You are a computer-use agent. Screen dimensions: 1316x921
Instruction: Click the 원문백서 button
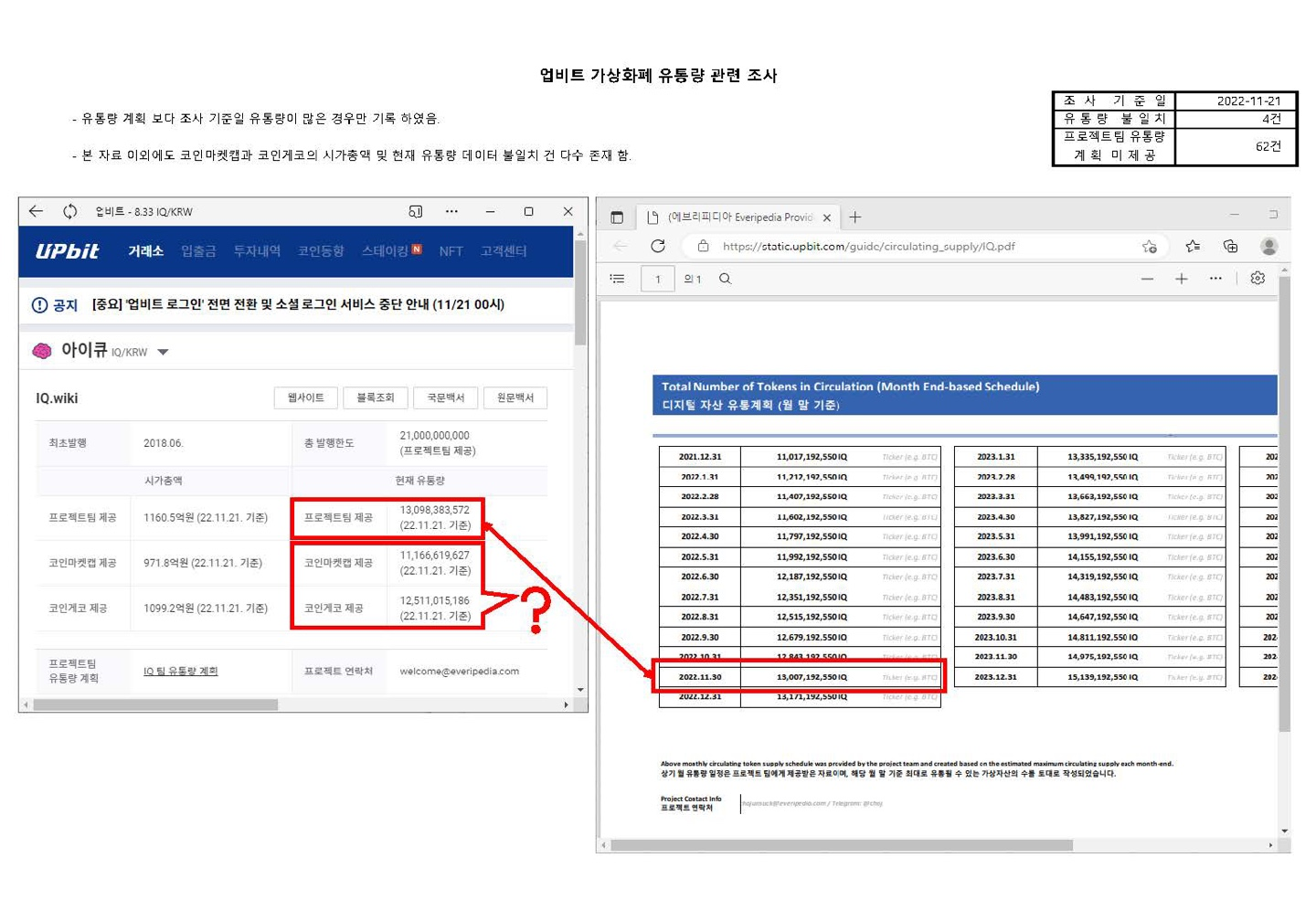click(x=515, y=397)
